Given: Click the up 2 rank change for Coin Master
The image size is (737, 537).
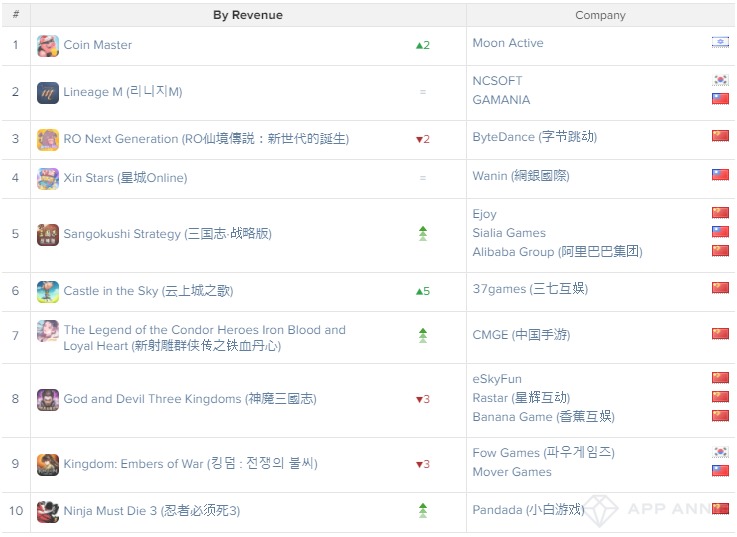Looking at the screenshot, I should point(423,45).
